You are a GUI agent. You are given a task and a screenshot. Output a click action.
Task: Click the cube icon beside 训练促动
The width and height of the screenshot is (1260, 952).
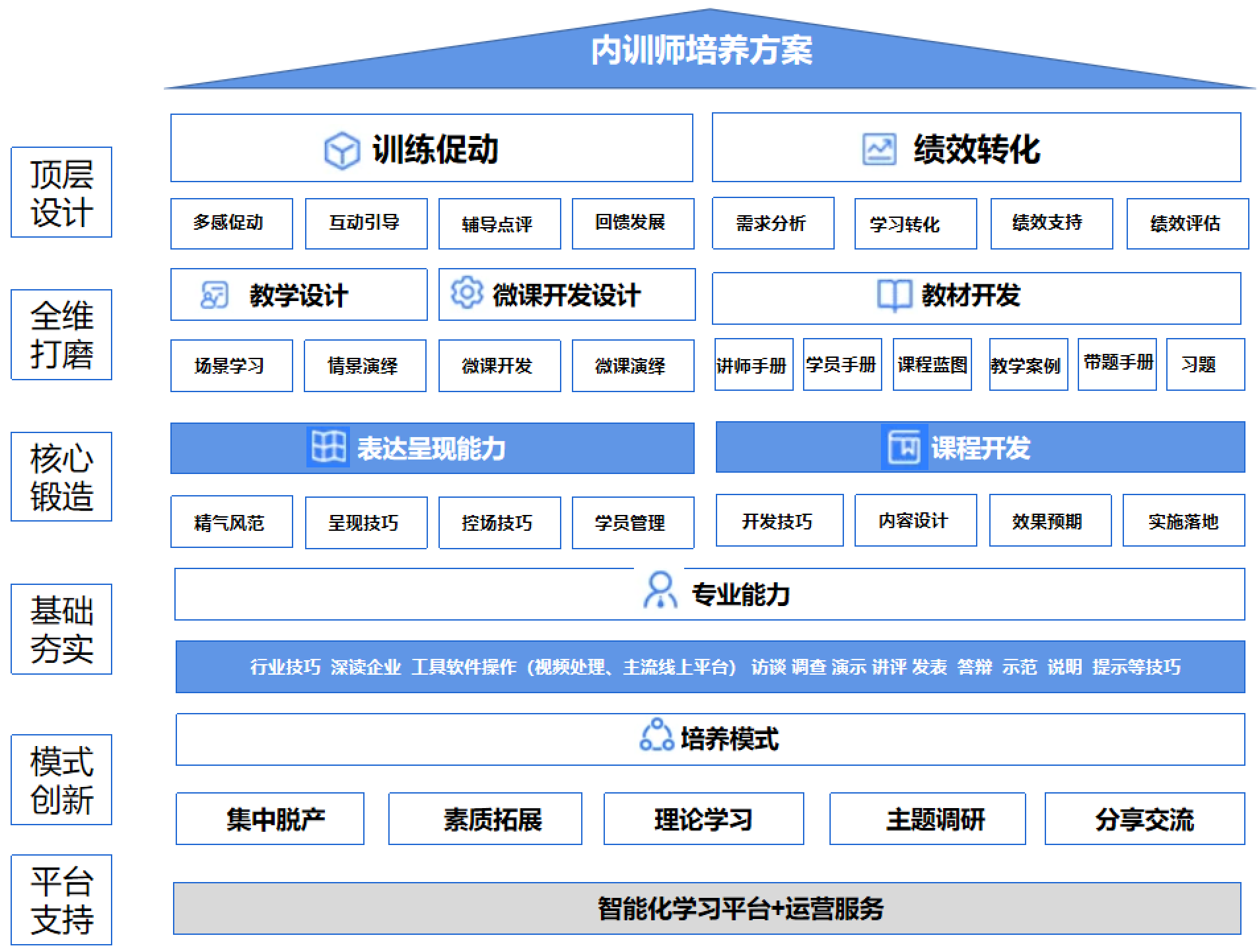coord(341,150)
